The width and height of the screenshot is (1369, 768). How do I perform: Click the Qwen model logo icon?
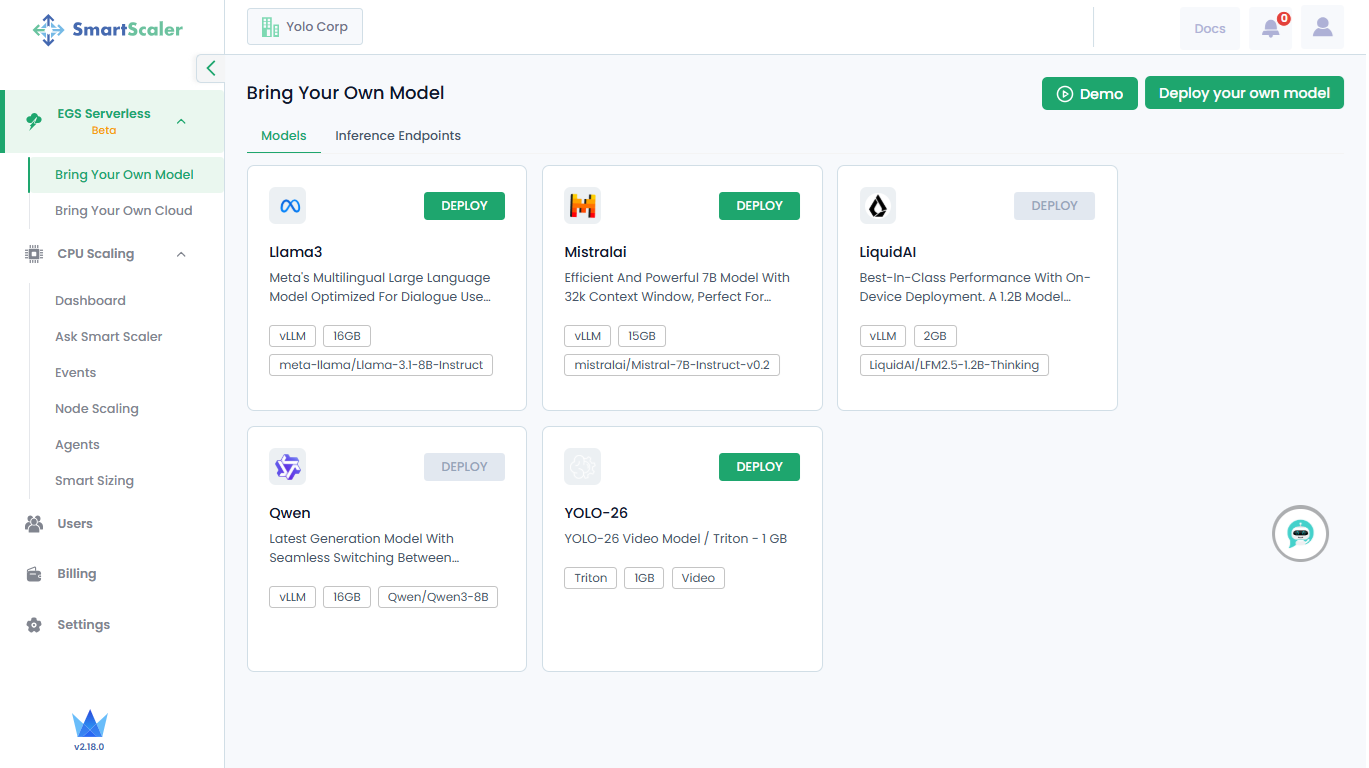287,467
